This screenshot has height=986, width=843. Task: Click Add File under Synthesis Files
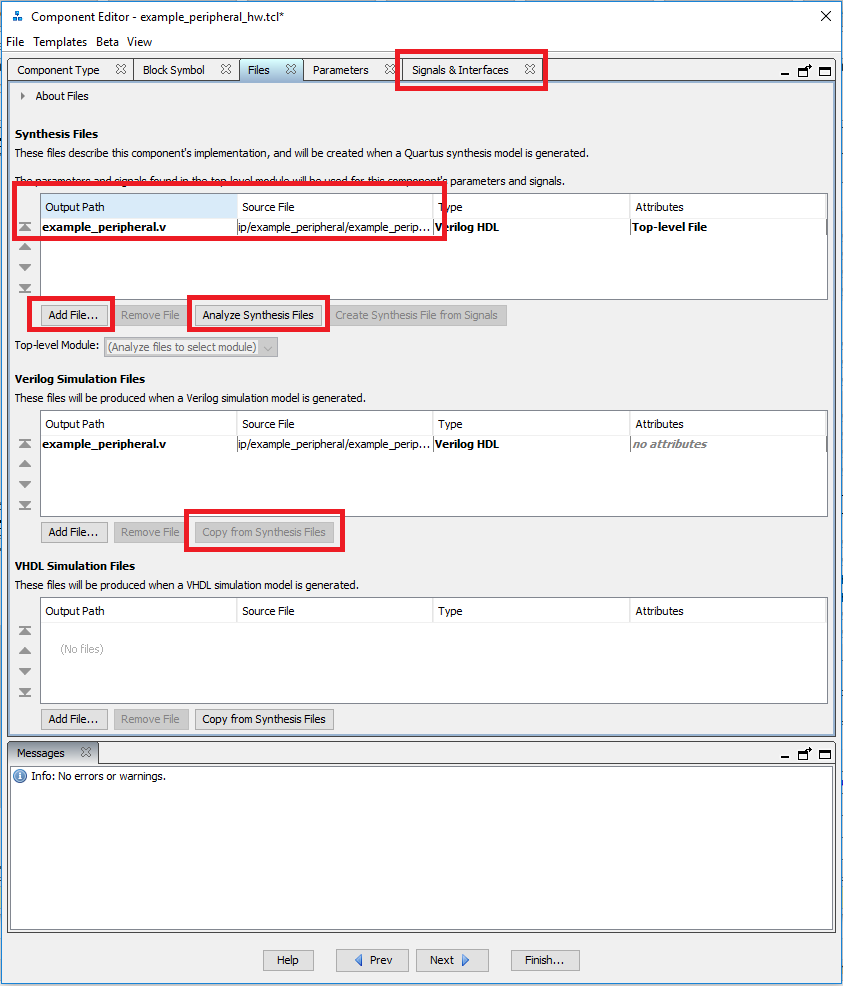pyautogui.click(x=73, y=315)
